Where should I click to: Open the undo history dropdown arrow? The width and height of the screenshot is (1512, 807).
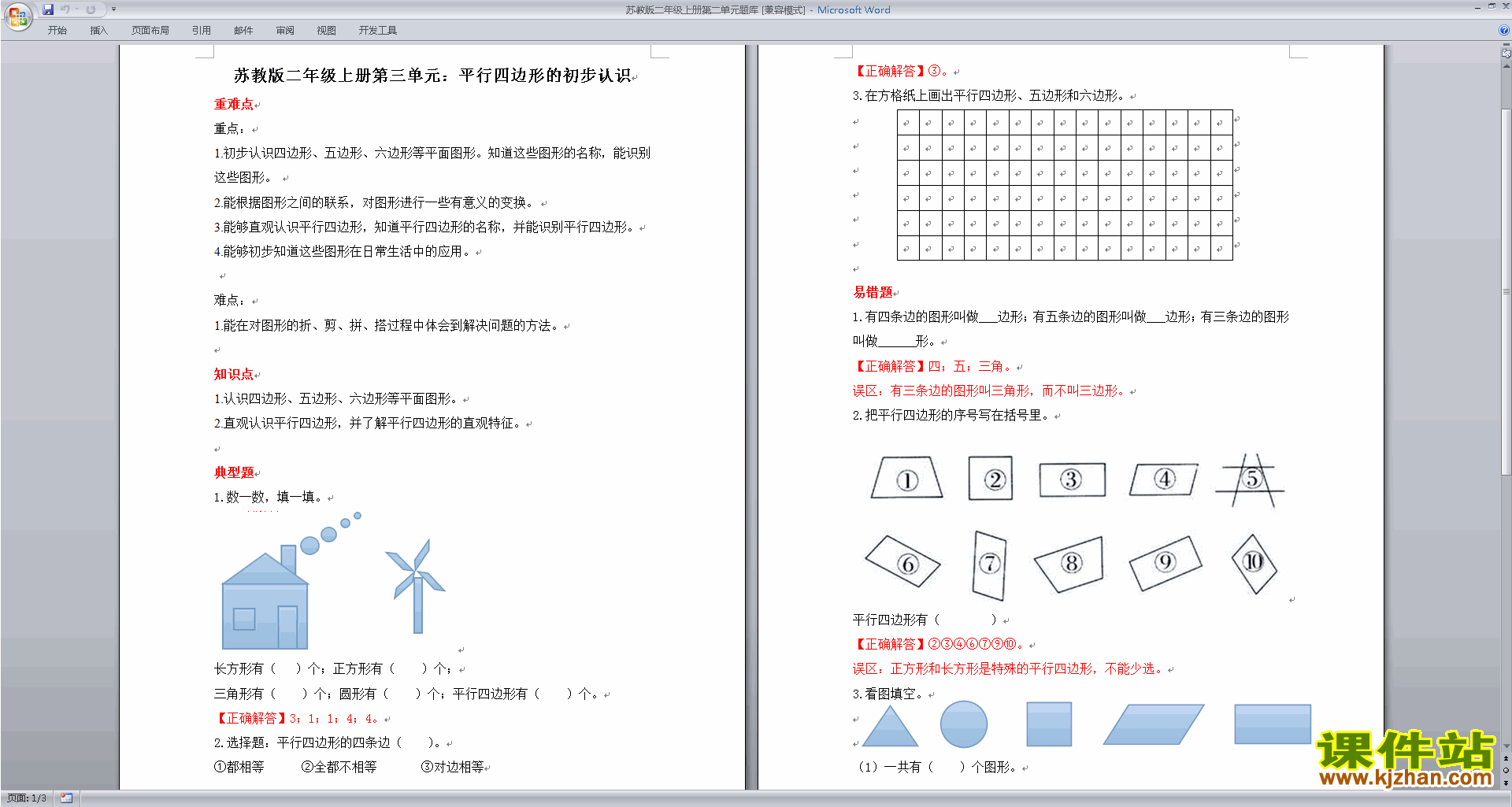tap(76, 9)
